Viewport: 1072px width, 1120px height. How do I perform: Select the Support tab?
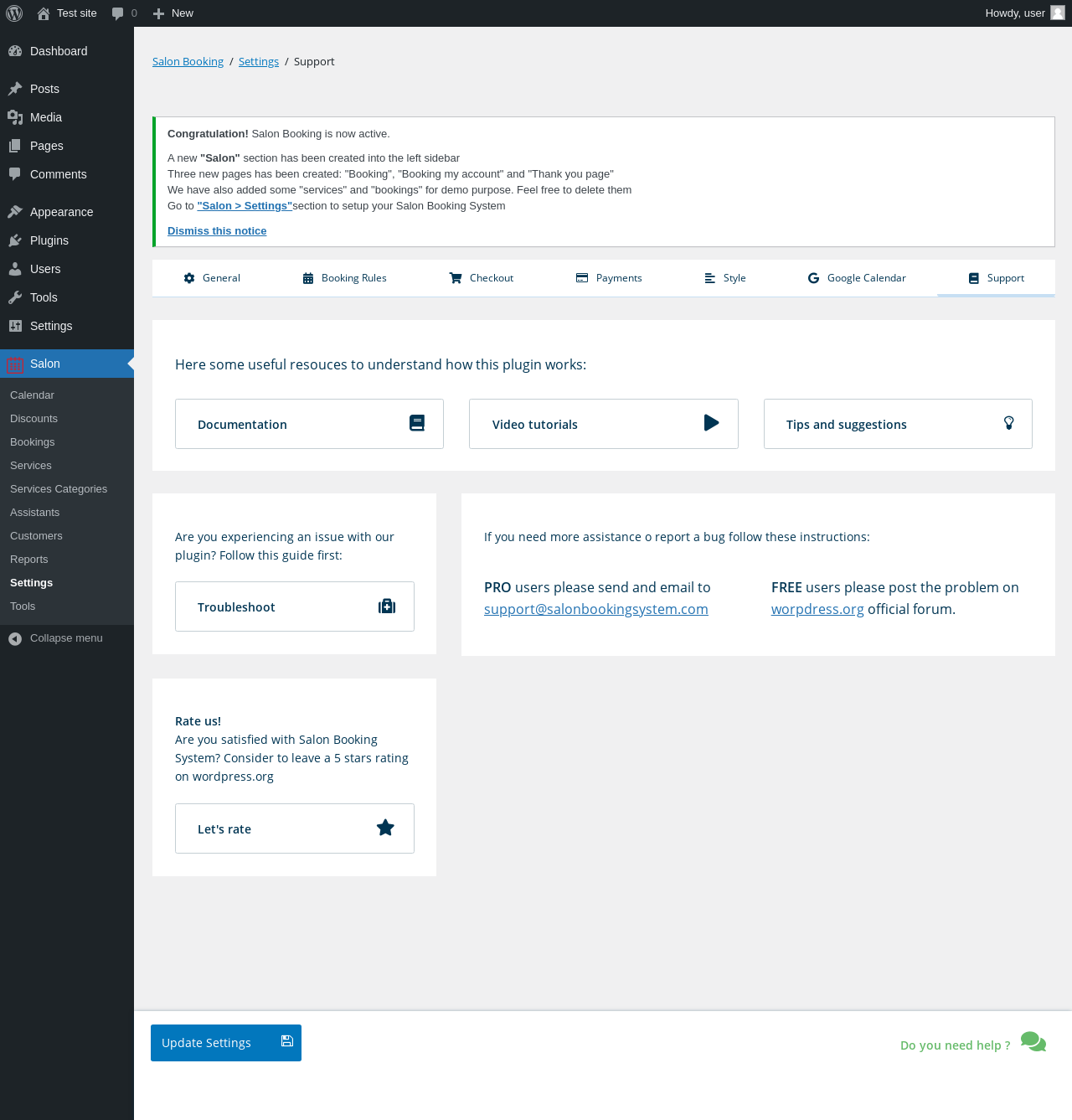[997, 278]
